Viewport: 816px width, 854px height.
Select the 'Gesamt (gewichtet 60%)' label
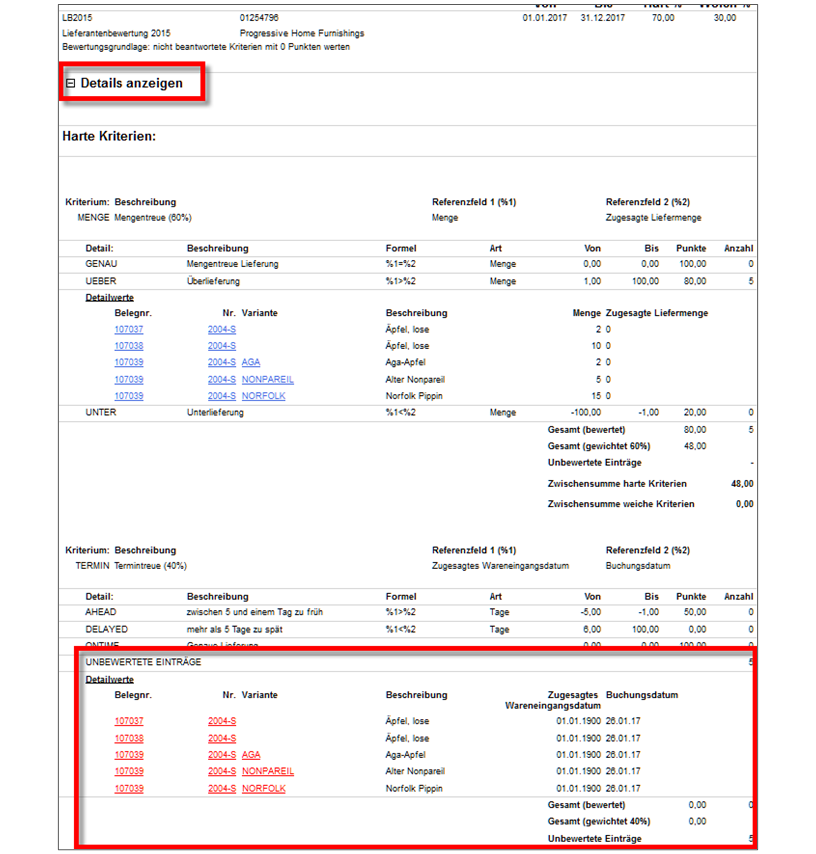tap(599, 446)
